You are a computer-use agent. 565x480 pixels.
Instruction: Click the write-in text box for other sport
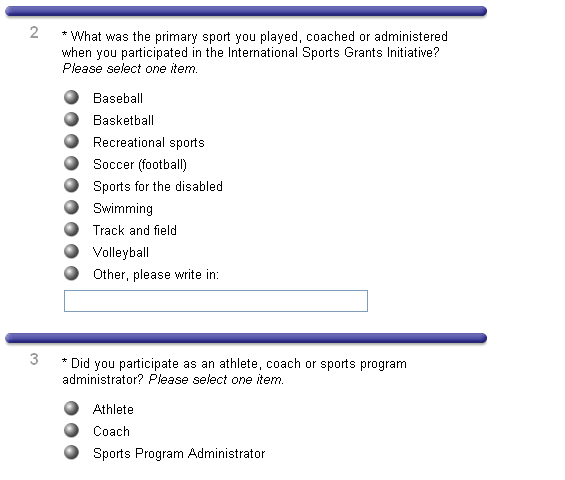coord(216,301)
